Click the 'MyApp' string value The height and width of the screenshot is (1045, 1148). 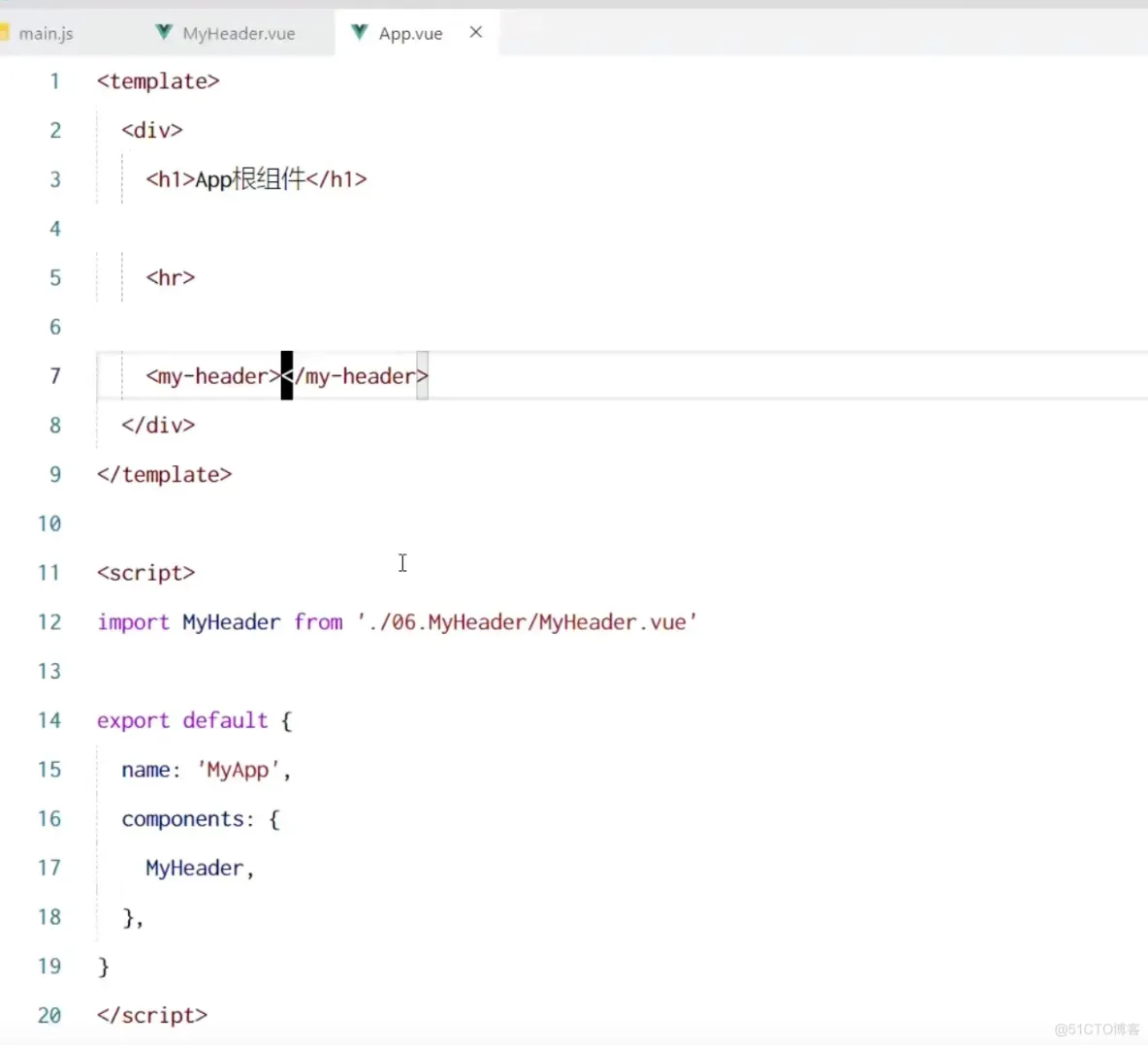click(x=238, y=770)
